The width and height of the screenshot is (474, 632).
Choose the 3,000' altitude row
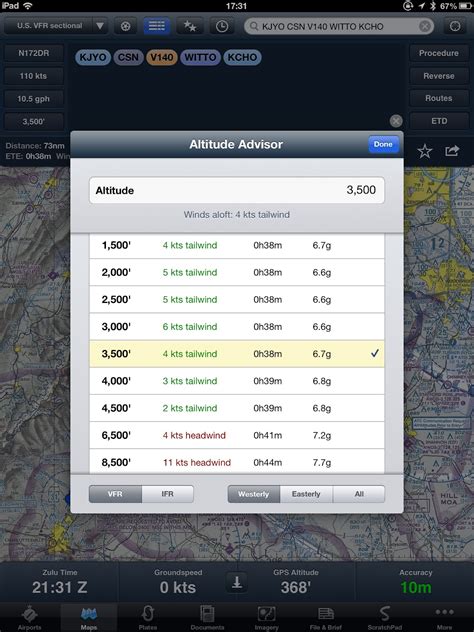tap(237, 326)
